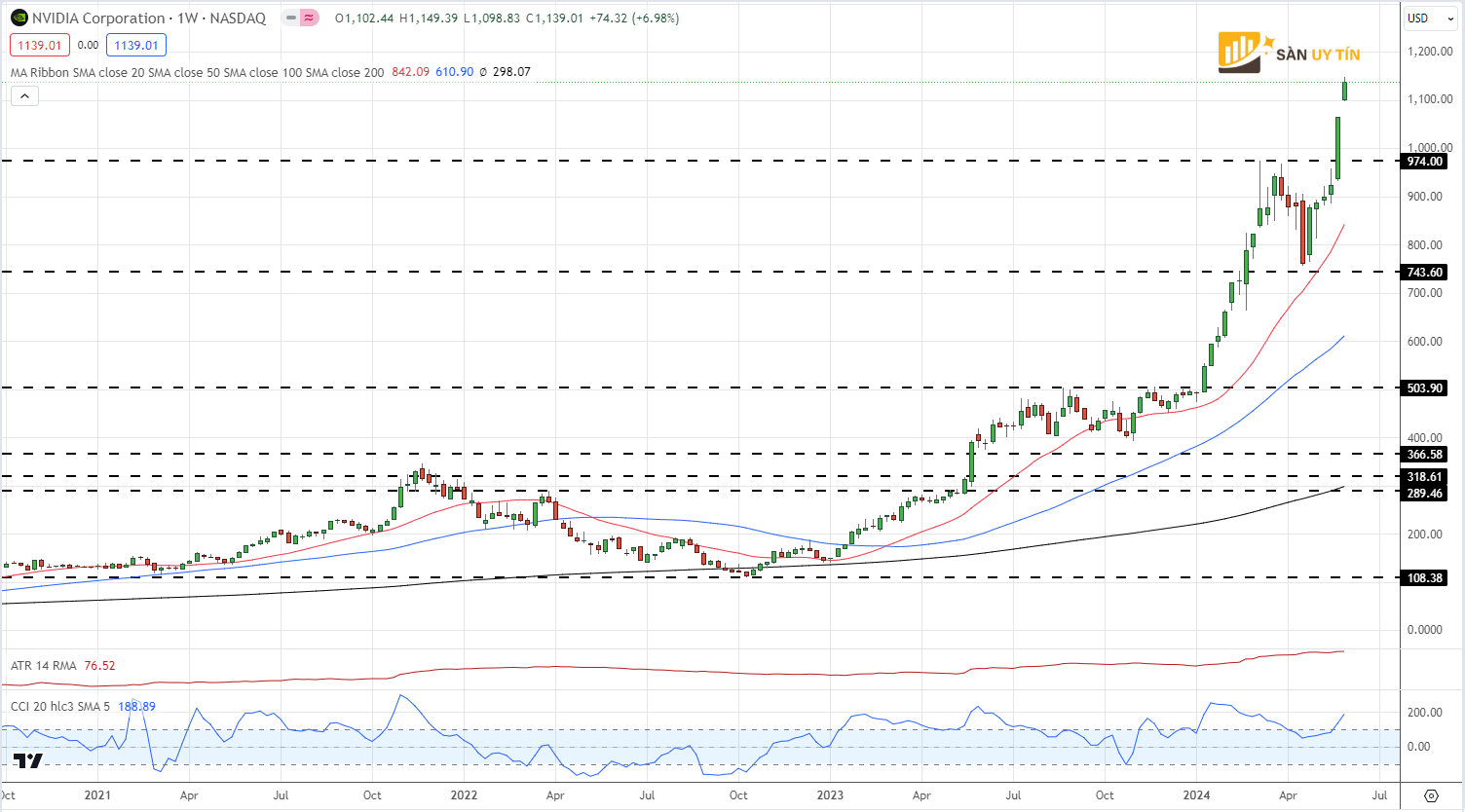Image resolution: width=1465 pixels, height=812 pixels.
Task: Open the chart settings gear icon
Action: 1431,795
